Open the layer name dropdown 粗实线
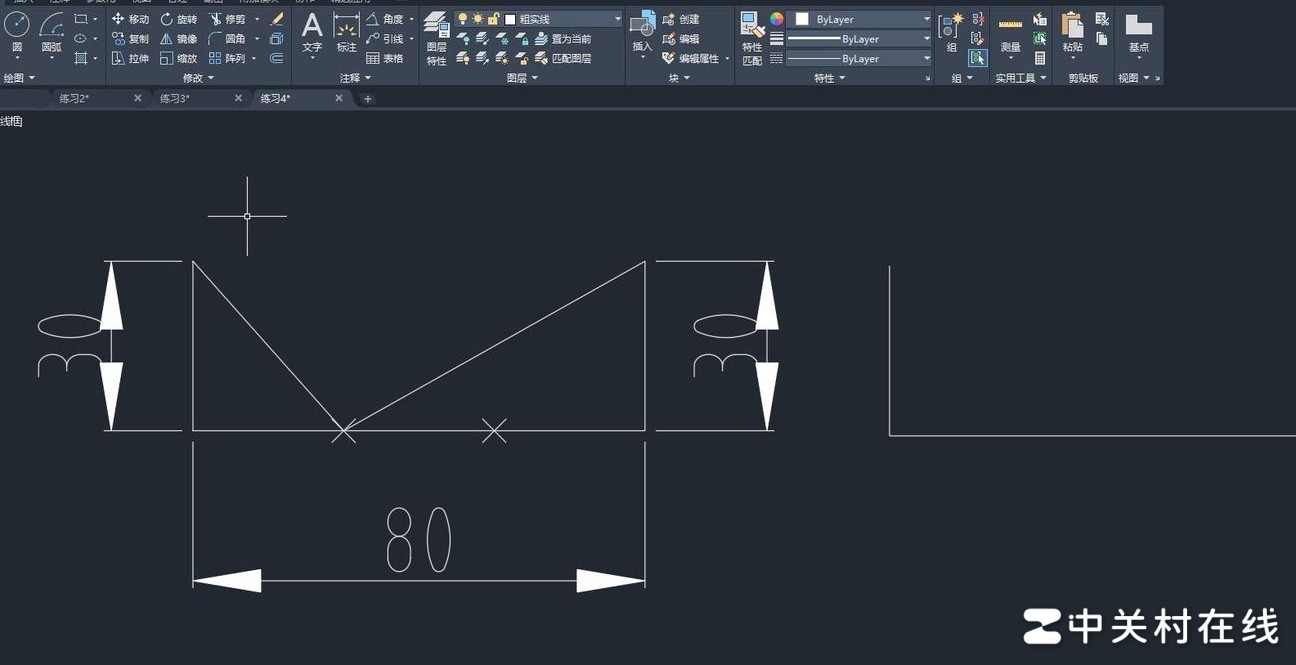The image size is (1296, 665). click(x=563, y=19)
